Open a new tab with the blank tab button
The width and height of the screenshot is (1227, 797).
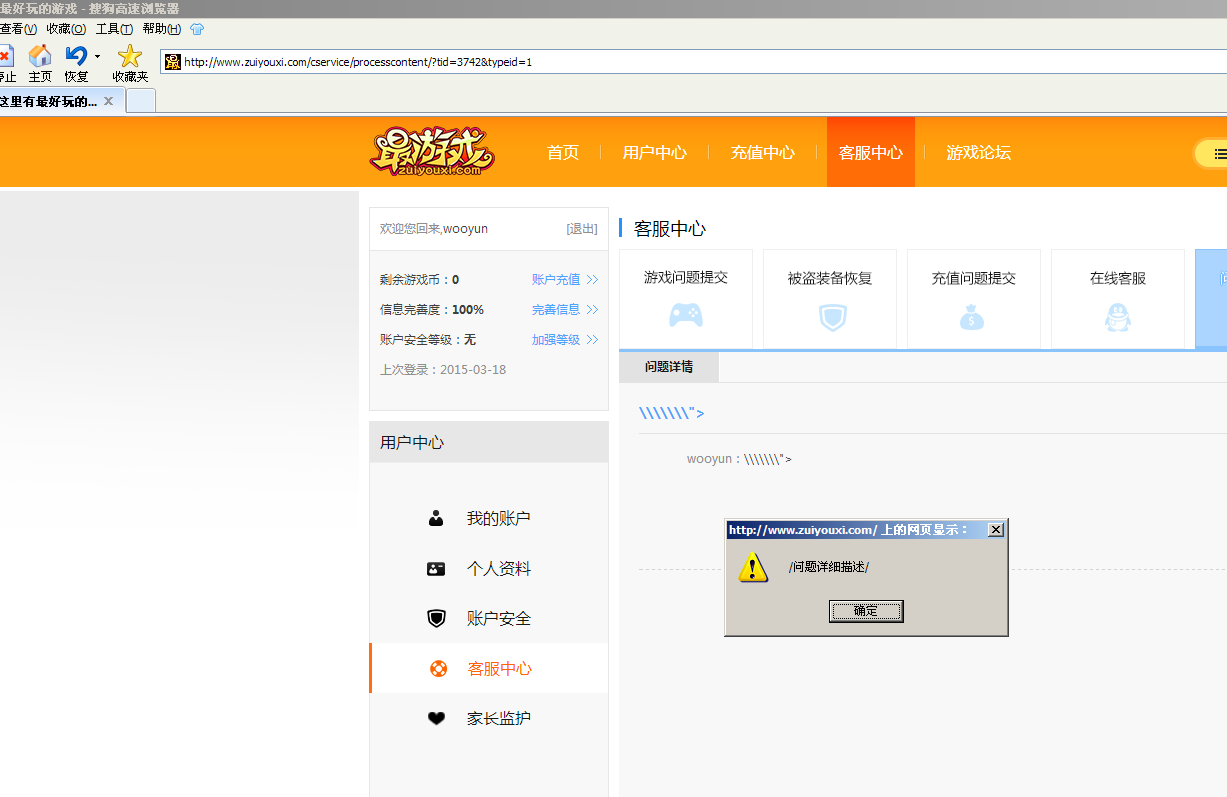click(x=141, y=100)
